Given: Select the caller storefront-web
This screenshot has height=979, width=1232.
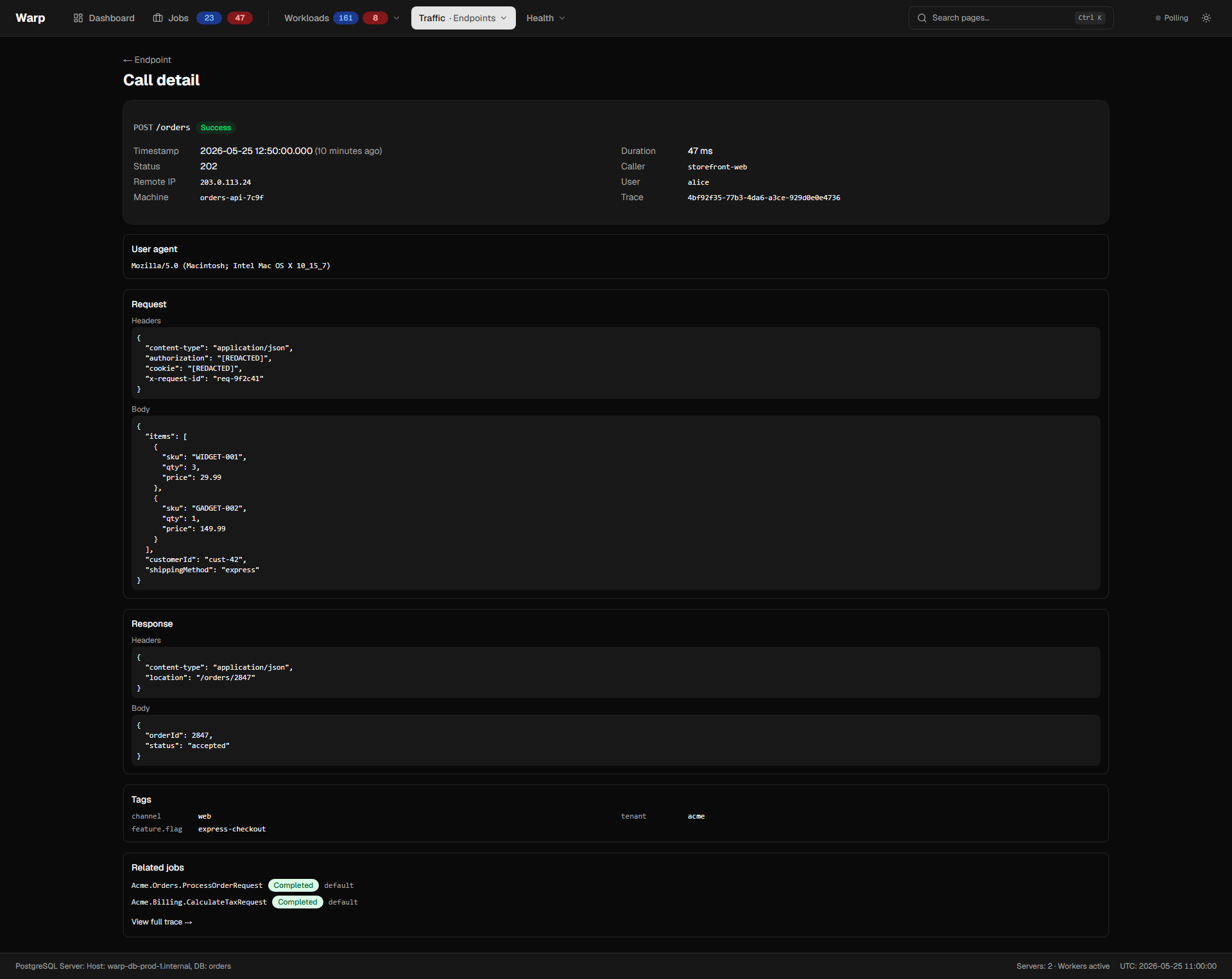Looking at the screenshot, I should [717, 167].
